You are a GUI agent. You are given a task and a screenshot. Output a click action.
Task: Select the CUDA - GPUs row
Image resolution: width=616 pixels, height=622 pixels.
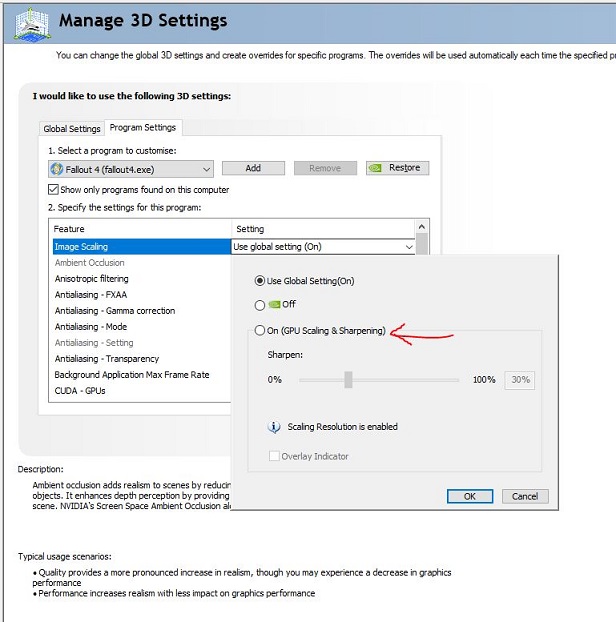pyautogui.click(x=142, y=391)
